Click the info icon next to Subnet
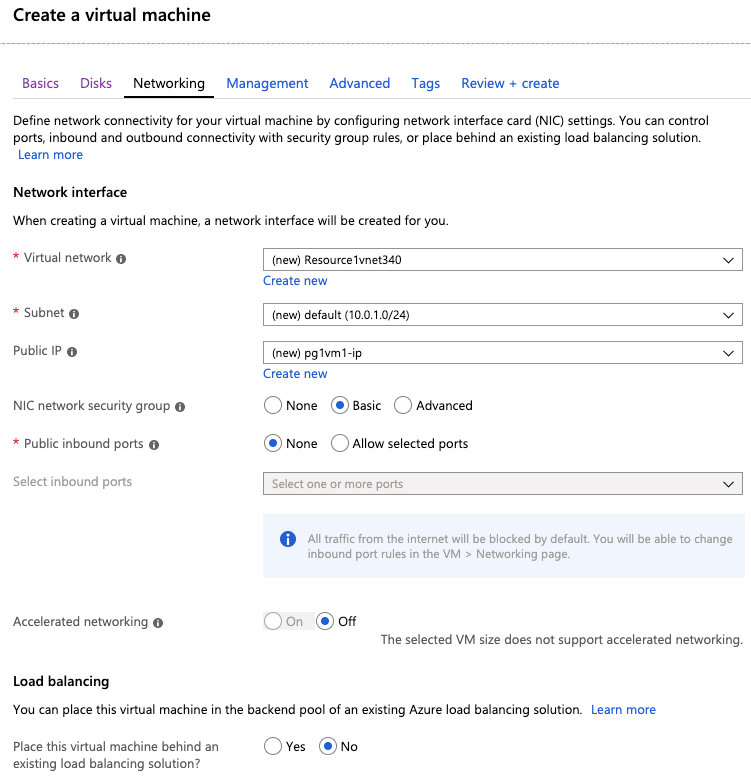 pyautogui.click(x=74, y=314)
